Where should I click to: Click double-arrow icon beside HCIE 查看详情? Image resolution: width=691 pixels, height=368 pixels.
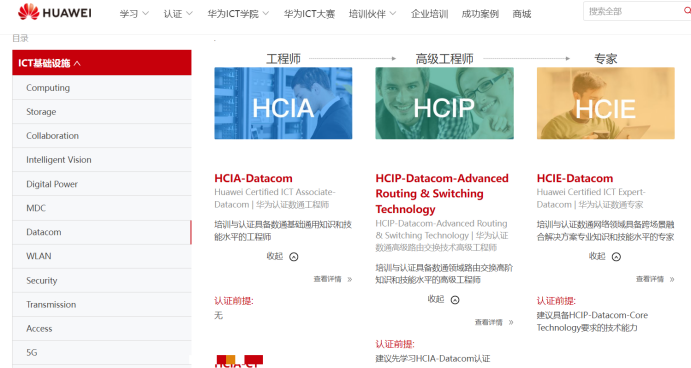click(672, 279)
